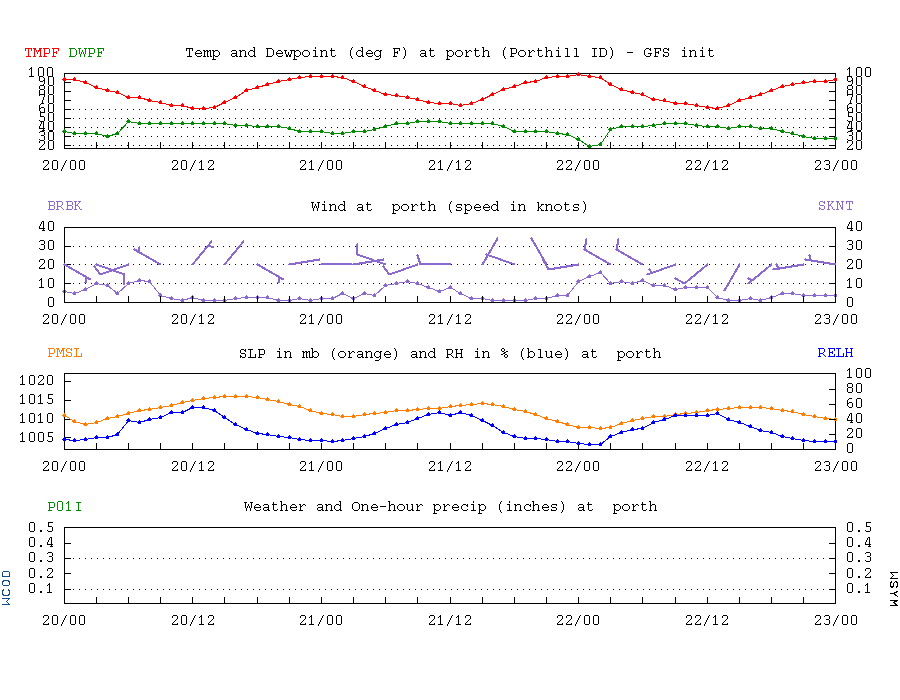The width and height of the screenshot is (900, 700).
Task: Click the Weather and One-hour precip title
Action: click(451, 507)
